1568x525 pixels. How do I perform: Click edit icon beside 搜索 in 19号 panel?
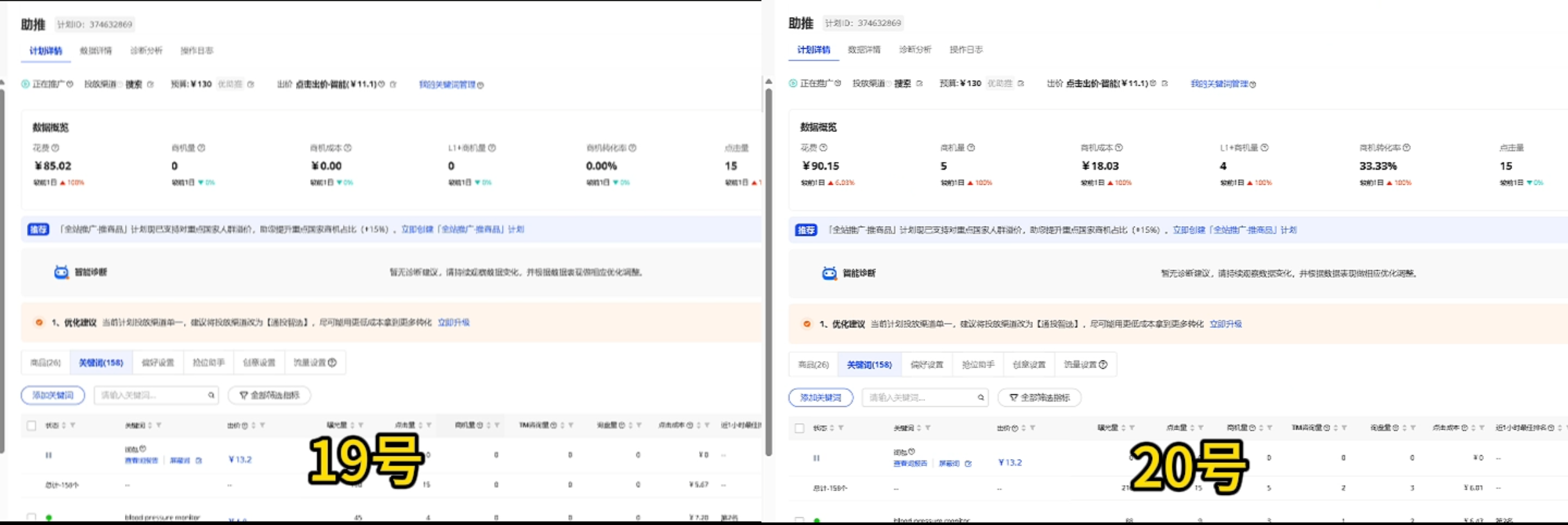[151, 85]
